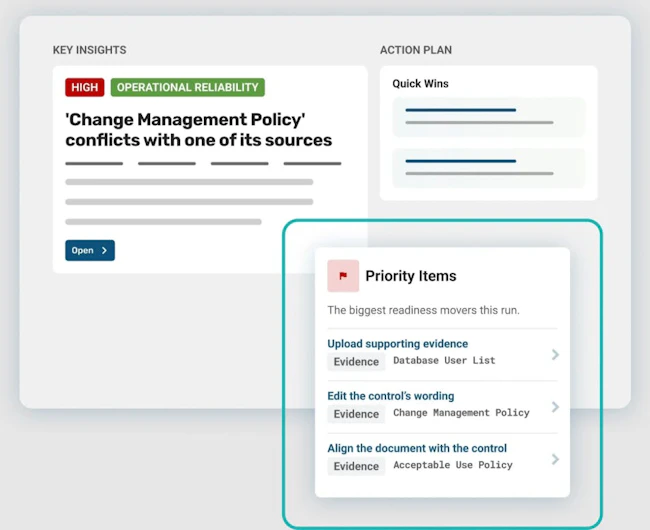Click the red flag Priority Items icon
The image size is (650, 530).
coord(343,276)
